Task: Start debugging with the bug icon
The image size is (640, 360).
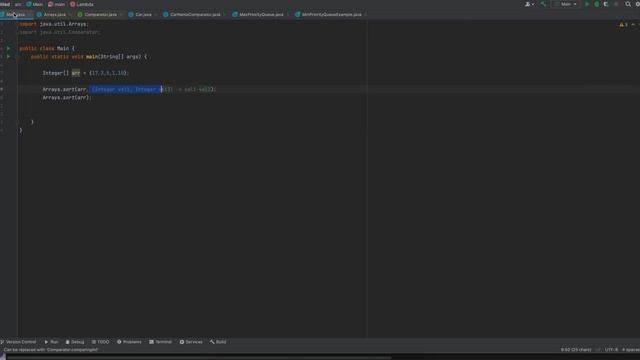Action: click(597, 4)
